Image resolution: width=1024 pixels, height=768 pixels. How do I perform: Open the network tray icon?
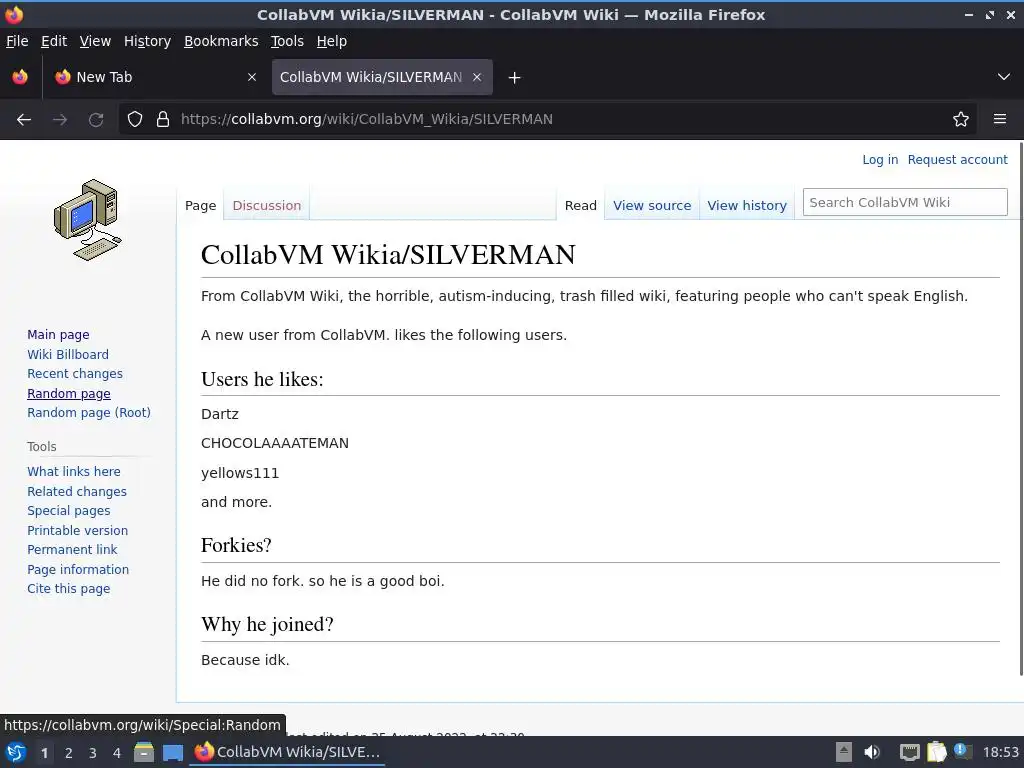click(909, 752)
